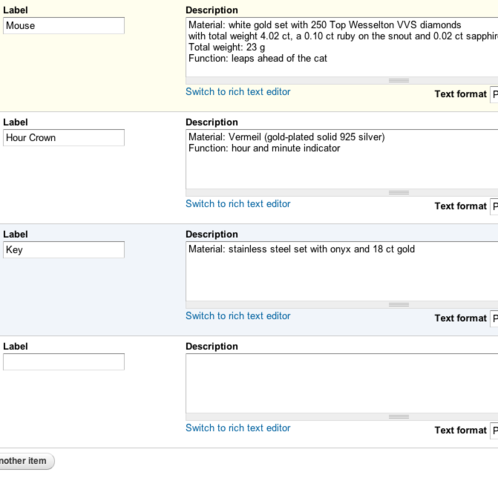
Task: Switch Hour Crown description to rich text editor
Action: [238, 204]
